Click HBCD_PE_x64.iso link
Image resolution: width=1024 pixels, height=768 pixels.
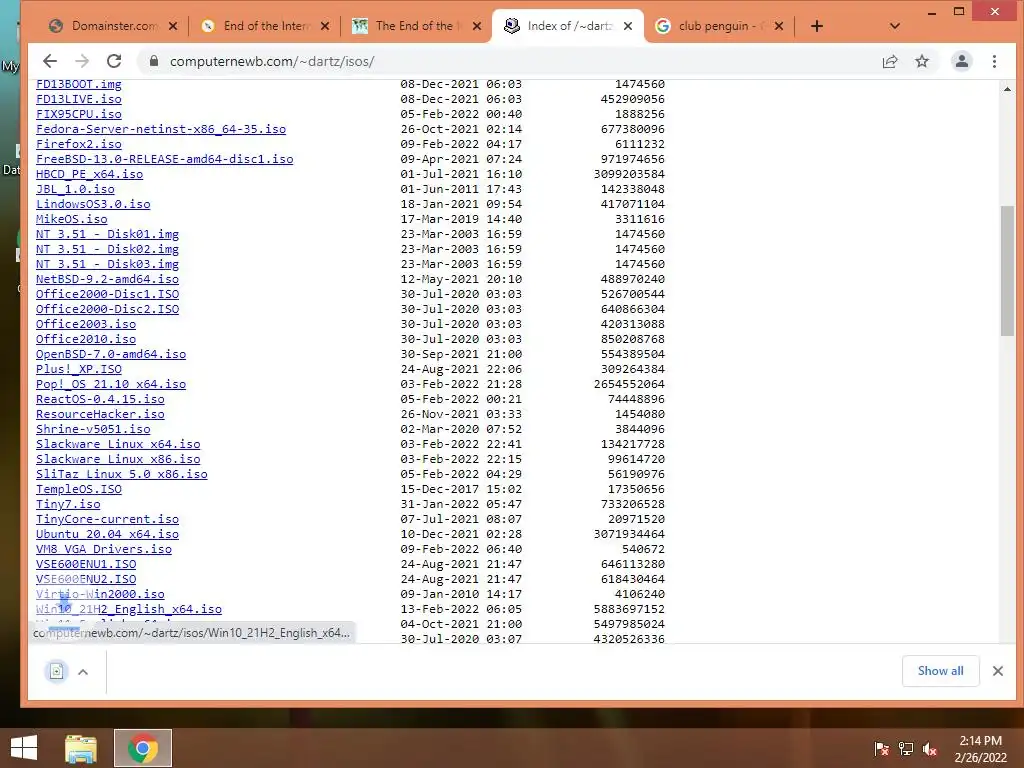pos(89,174)
